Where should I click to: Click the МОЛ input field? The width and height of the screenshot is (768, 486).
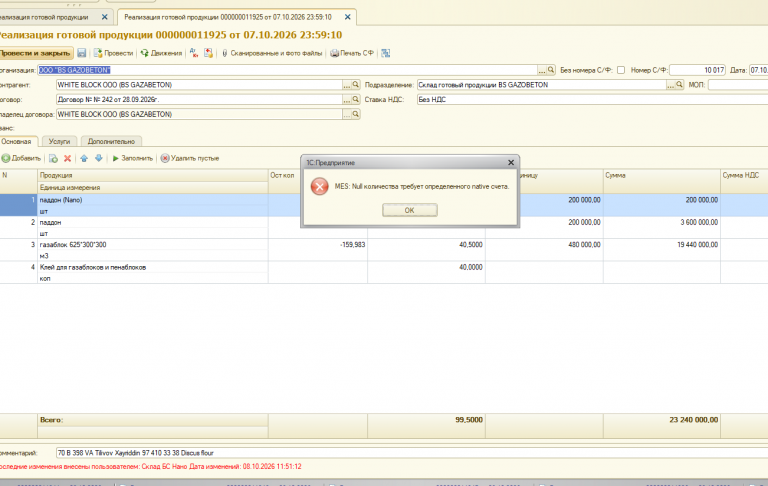(x=738, y=85)
